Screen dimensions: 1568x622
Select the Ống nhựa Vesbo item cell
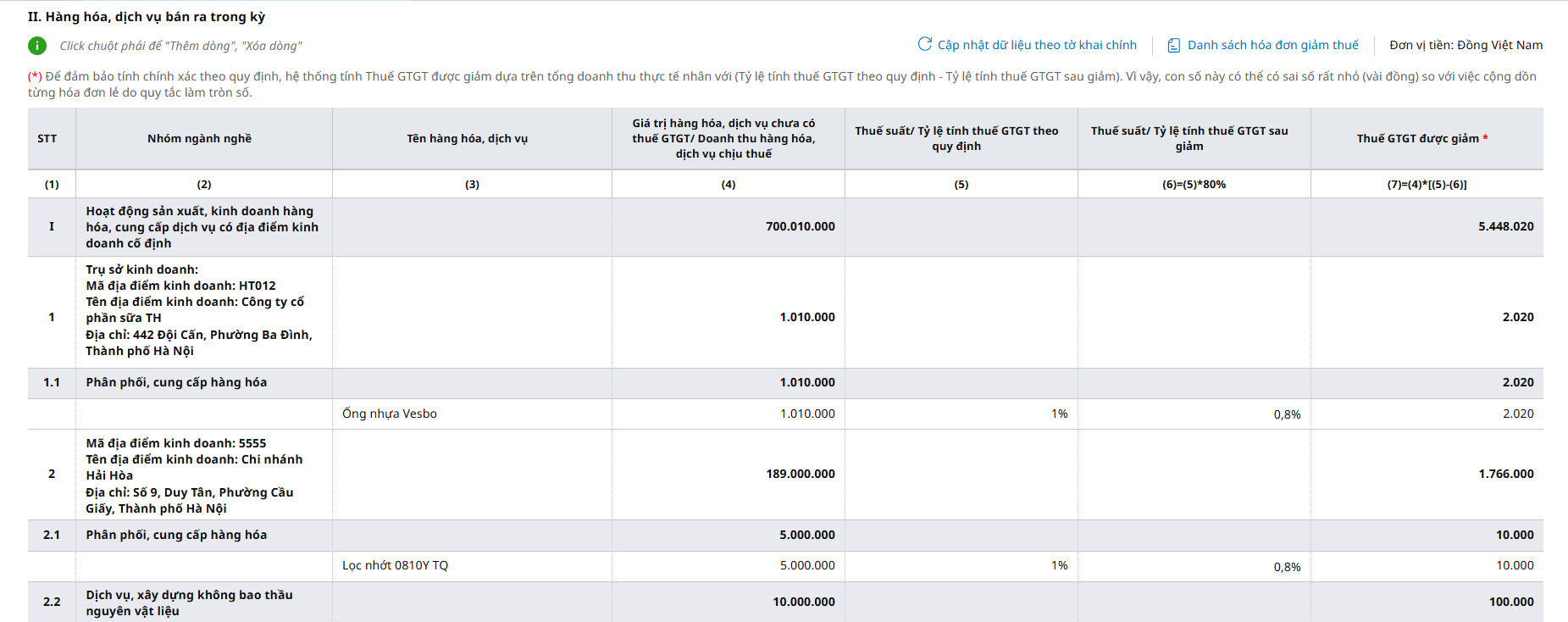[x=472, y=414]
